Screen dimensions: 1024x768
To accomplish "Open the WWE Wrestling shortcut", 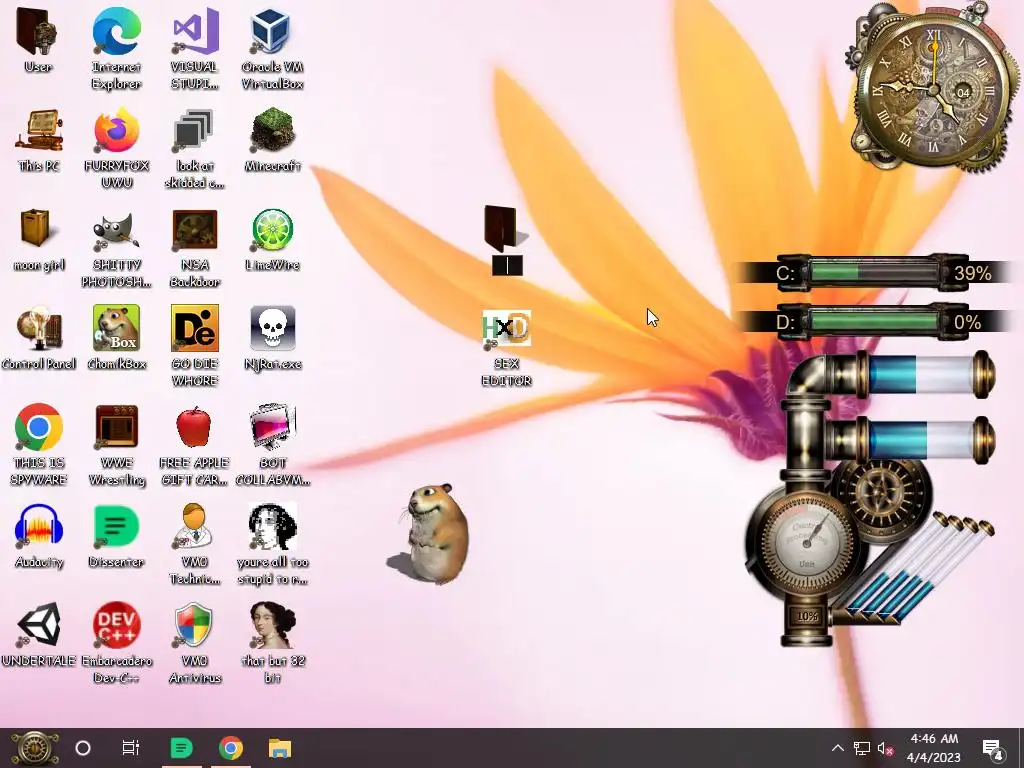I will [116, 427].
